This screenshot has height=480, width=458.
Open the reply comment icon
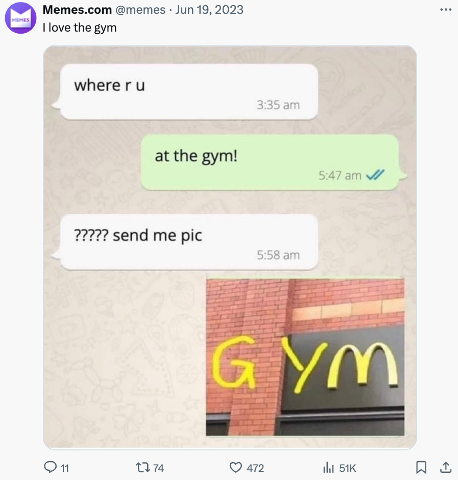point(50,467)
